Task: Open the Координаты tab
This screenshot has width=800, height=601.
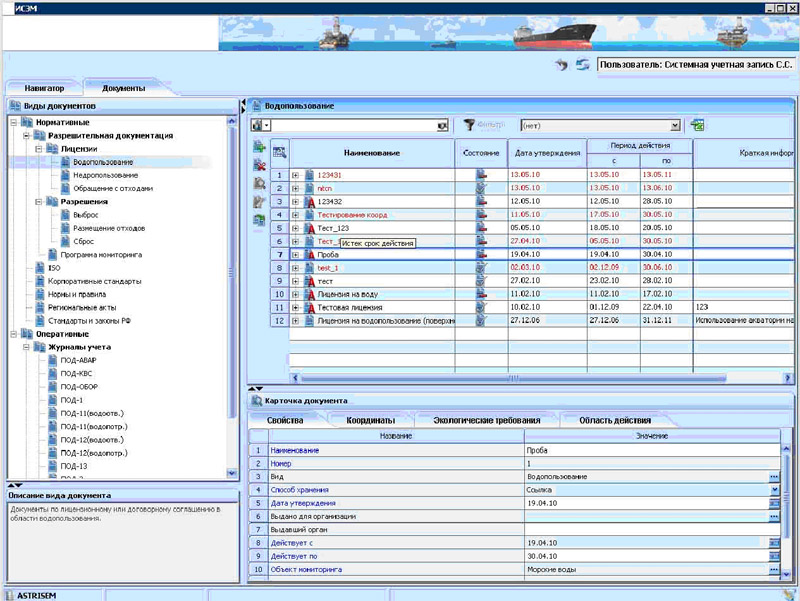Action: (370, 420)
